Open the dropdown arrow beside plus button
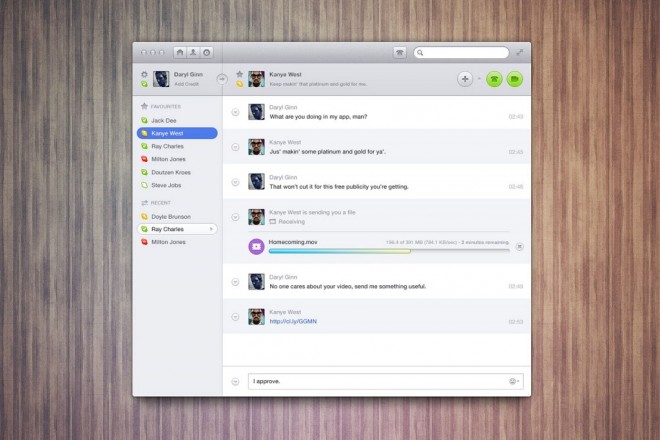Viewport: 660px width, 440px height. click(479, 78)
